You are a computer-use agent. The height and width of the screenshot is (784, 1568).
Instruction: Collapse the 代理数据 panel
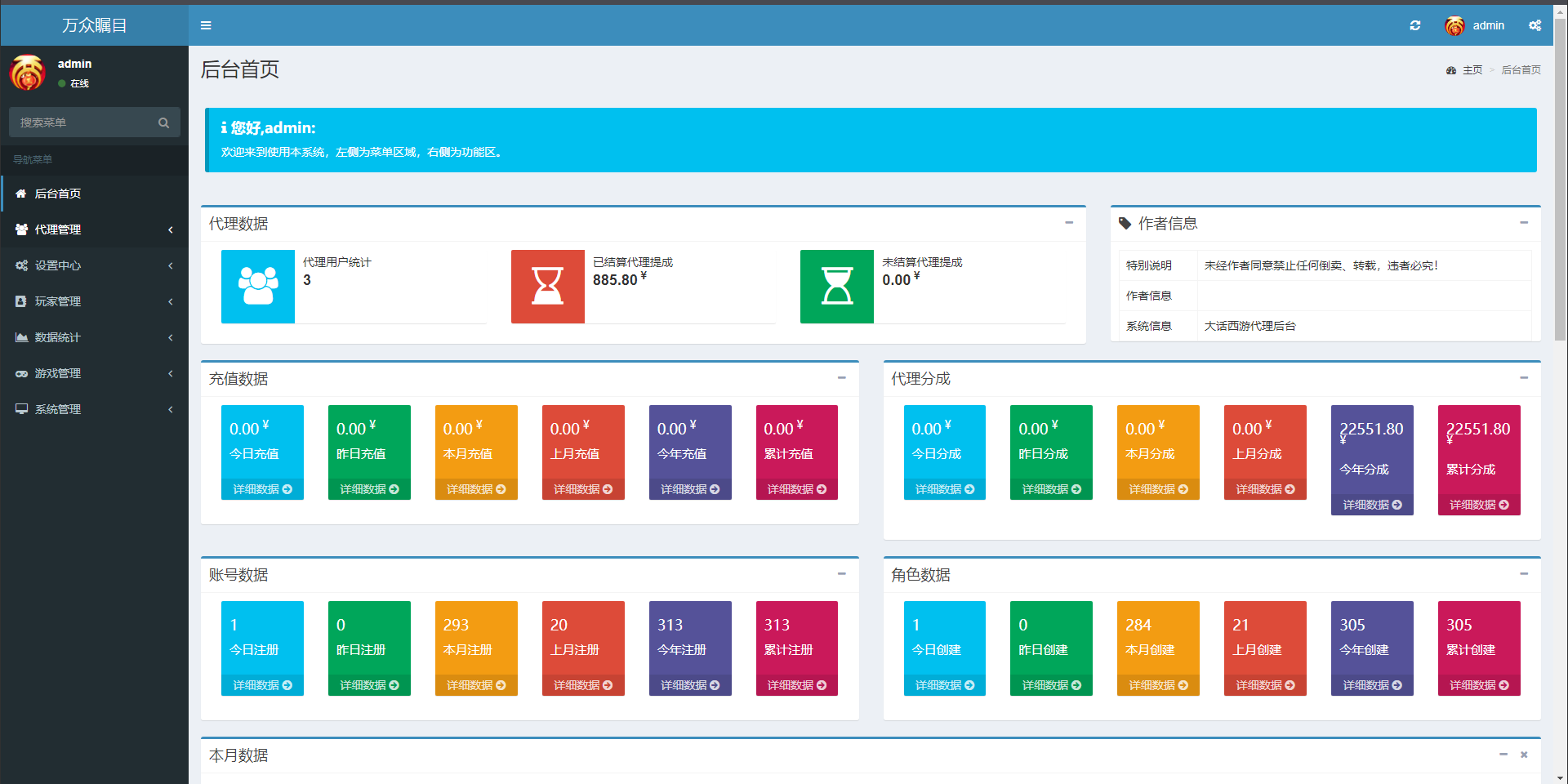pos(1069,222)
